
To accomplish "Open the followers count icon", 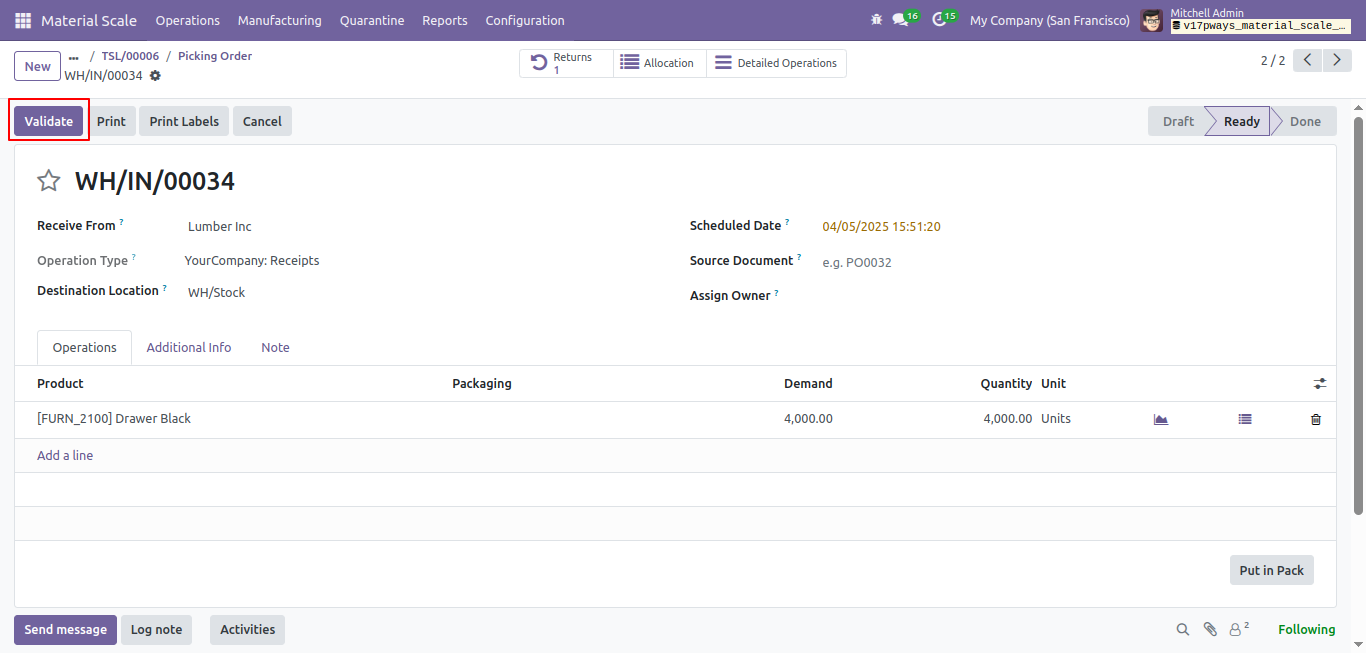I will tap(1239, 629).
